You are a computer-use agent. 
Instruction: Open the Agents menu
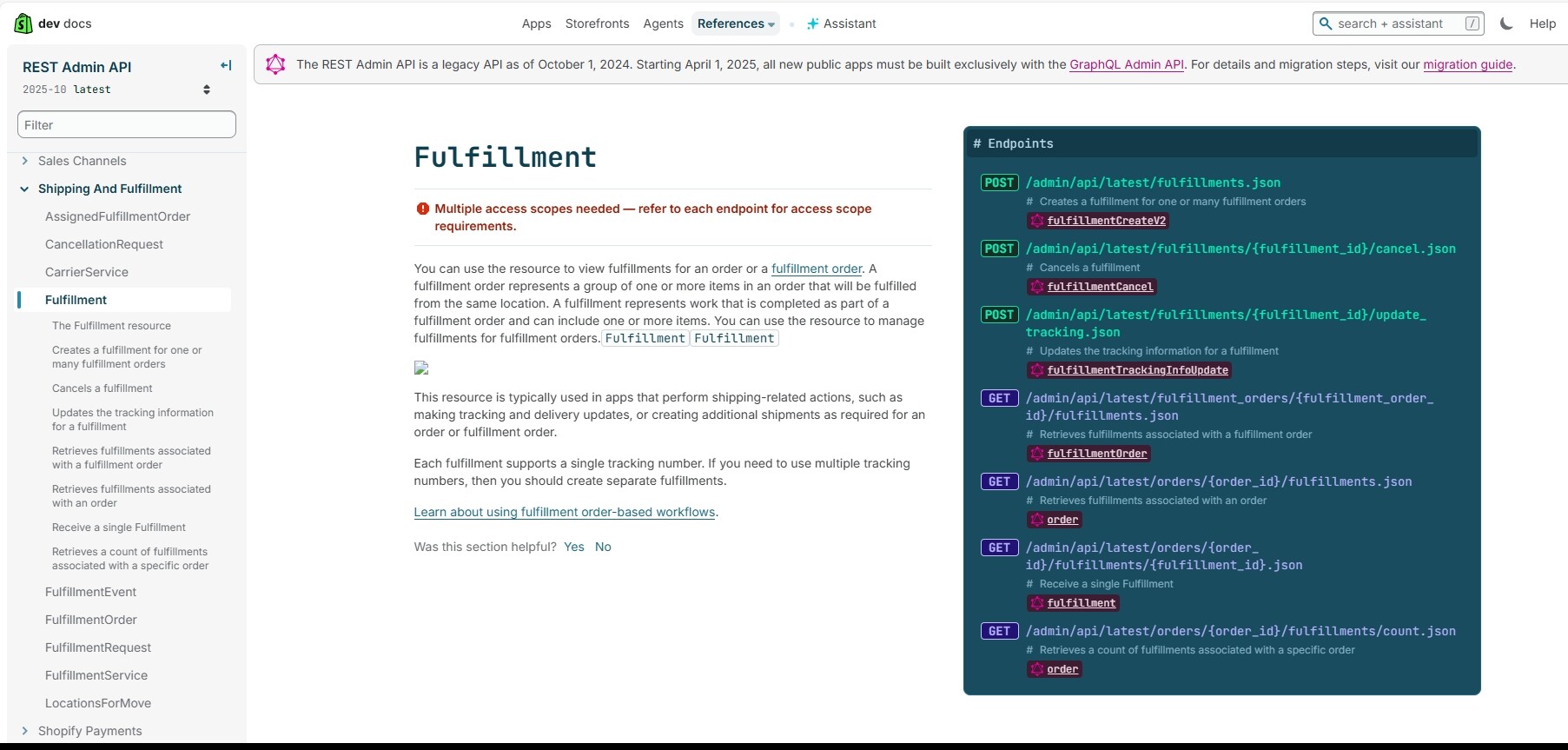[663, 23]
